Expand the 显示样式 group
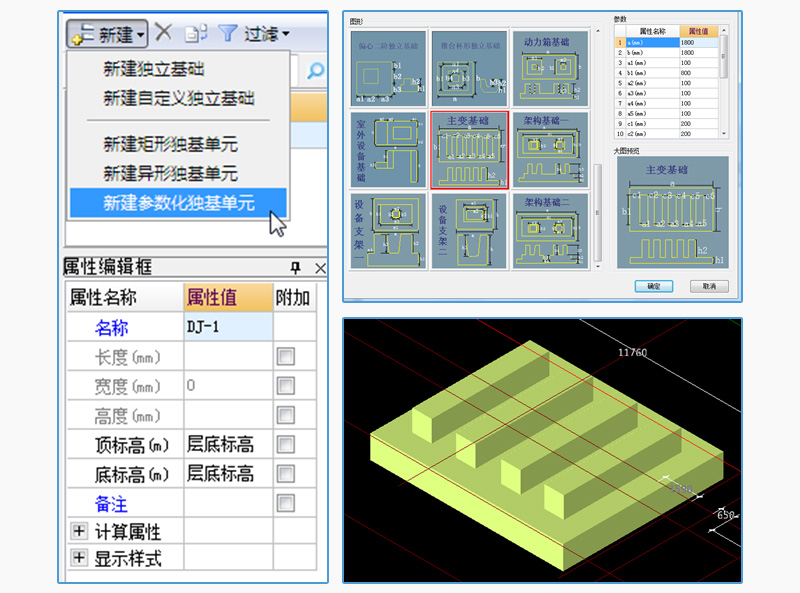 (79, 557)
